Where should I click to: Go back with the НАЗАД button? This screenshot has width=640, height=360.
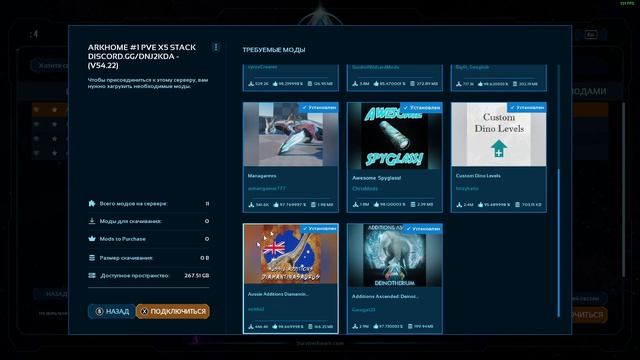pos(111,311)
